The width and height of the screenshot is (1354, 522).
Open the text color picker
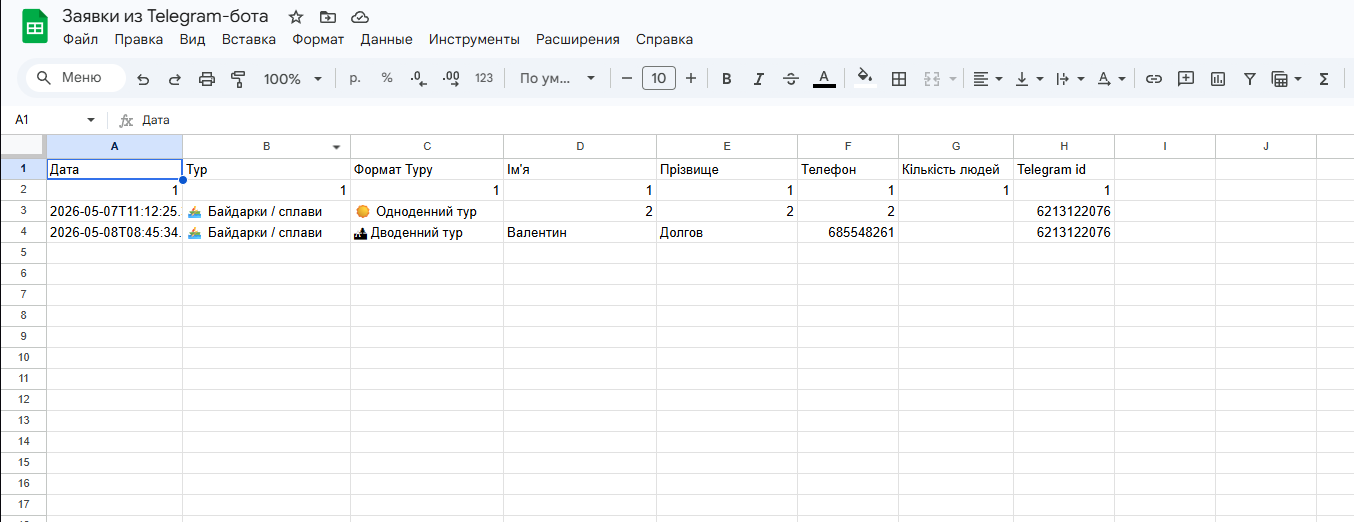tap(824, 78)
